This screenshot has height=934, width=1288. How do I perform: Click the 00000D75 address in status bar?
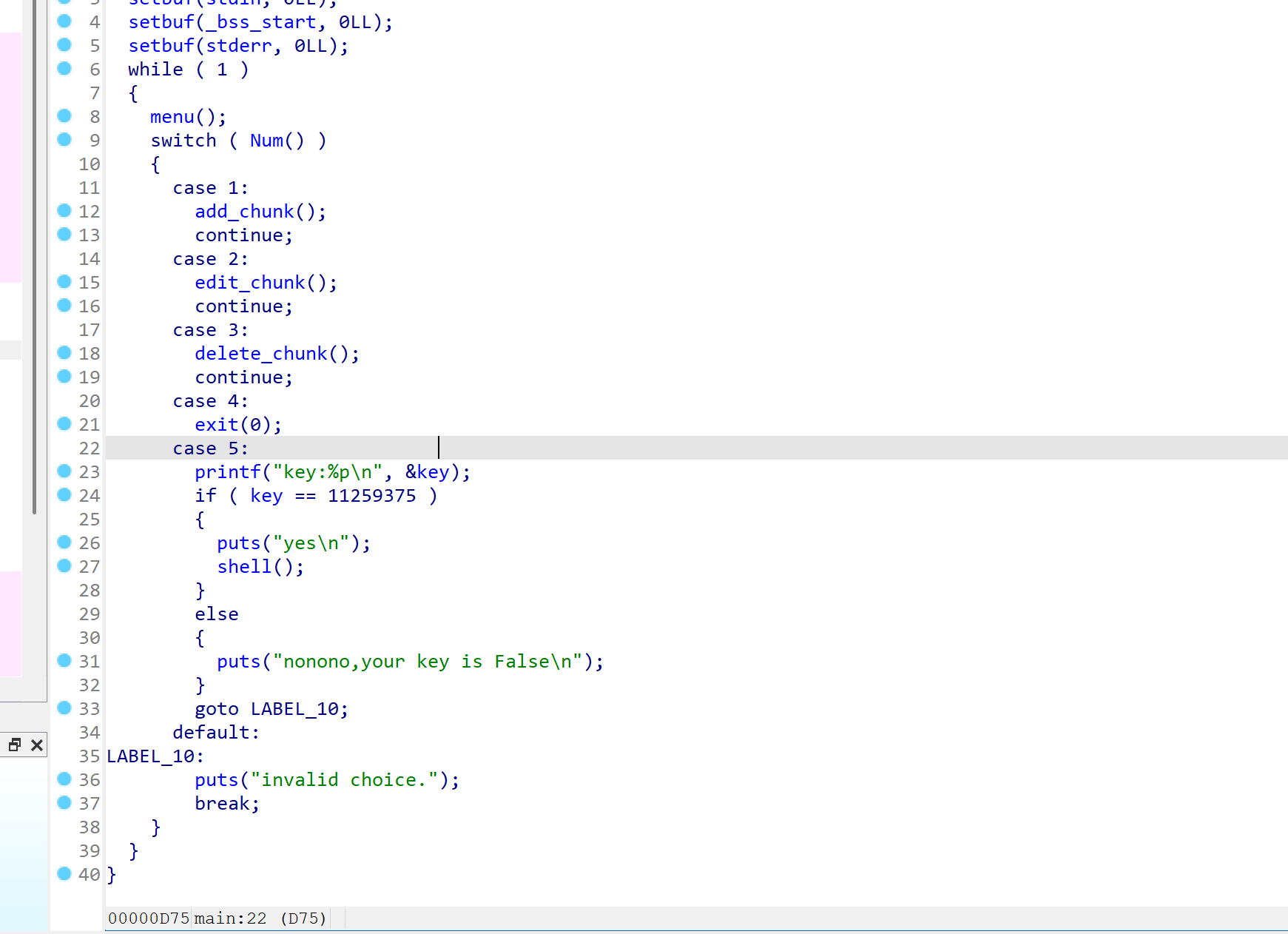click(x=149, y=918)
